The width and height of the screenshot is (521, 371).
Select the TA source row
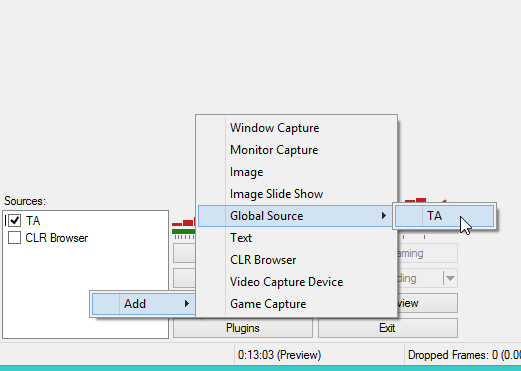[85, 221]
